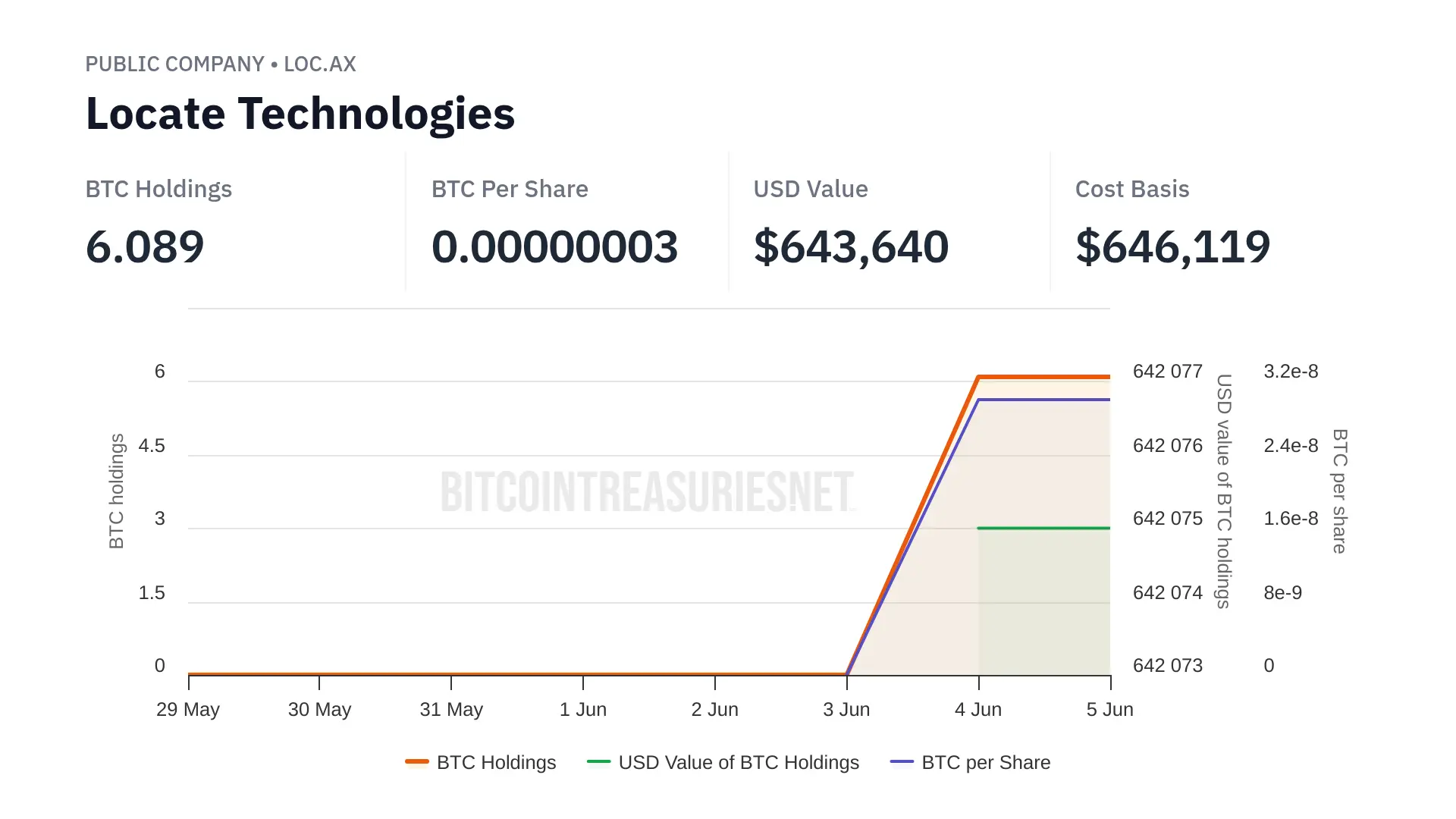Select the BTC Holdings value 6.089
This screenshot has width=1456, height=819.
(145, 246)
